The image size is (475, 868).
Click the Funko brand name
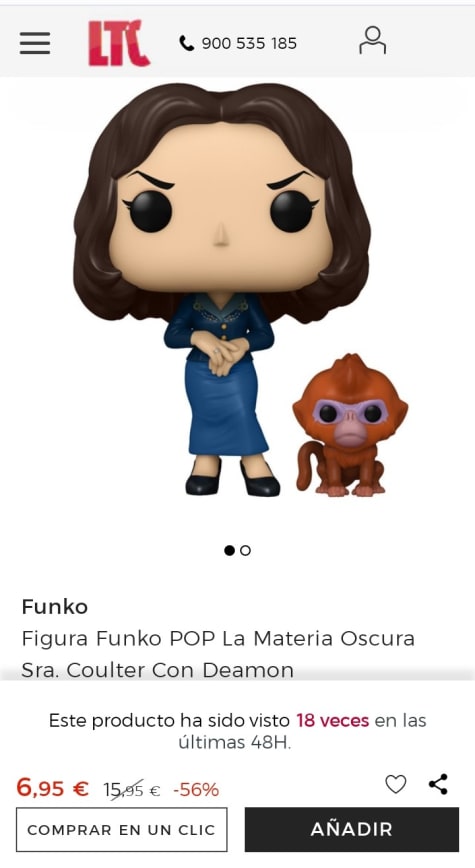(54, 607)
